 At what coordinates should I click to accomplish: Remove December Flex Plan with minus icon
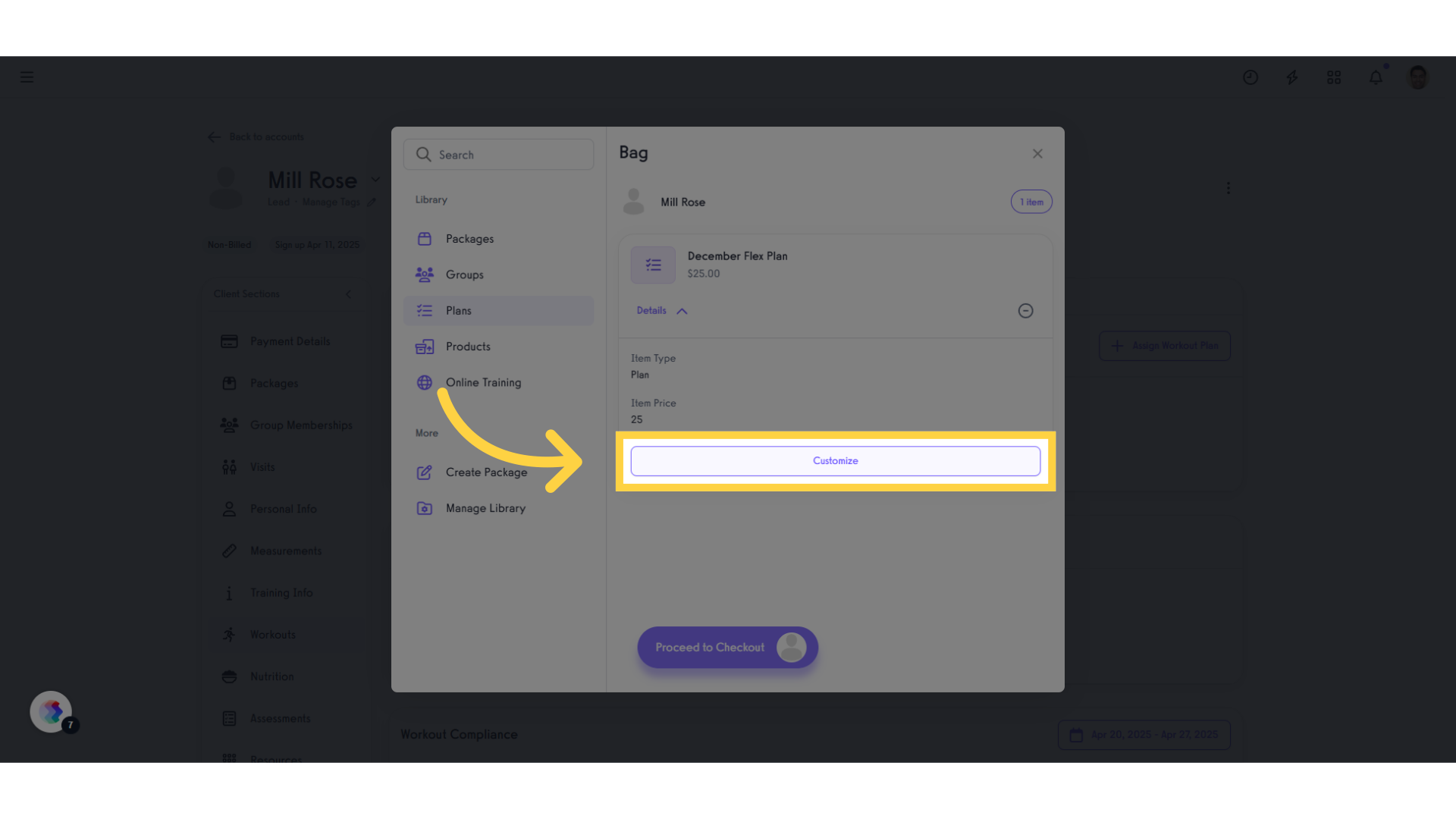(x=1025, y=311)
